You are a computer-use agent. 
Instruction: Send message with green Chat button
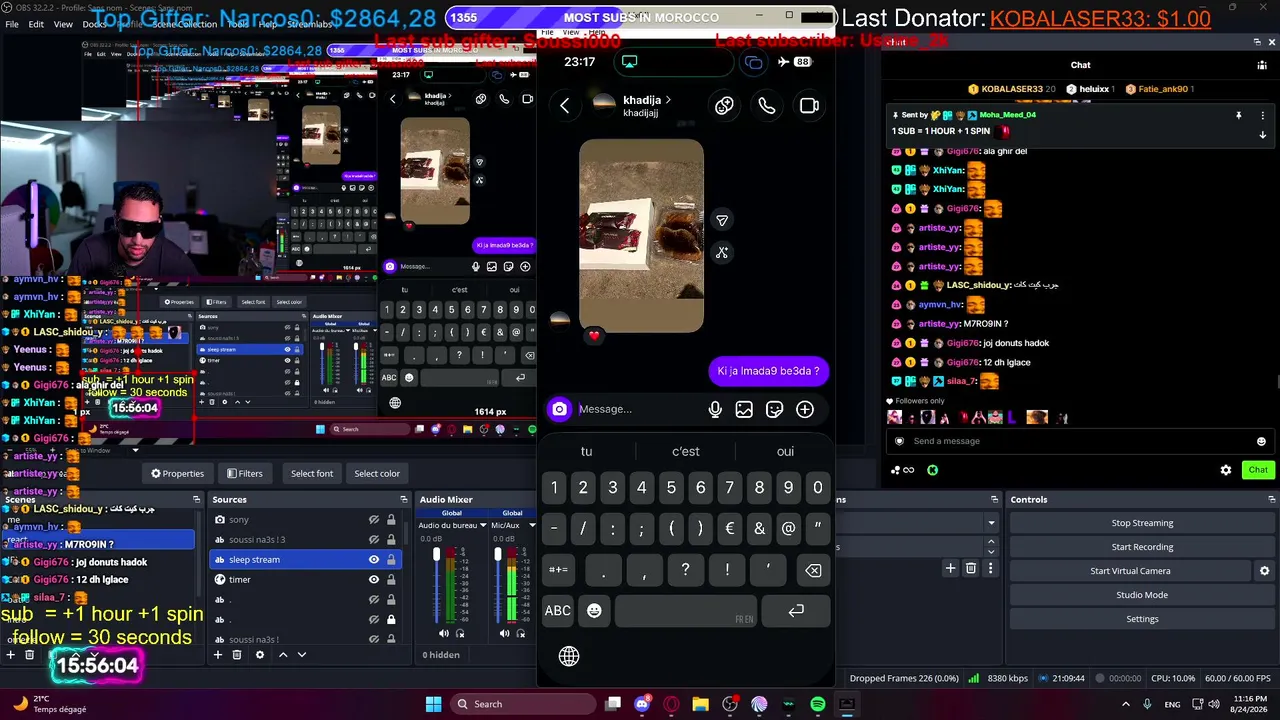pos(1258,470)
